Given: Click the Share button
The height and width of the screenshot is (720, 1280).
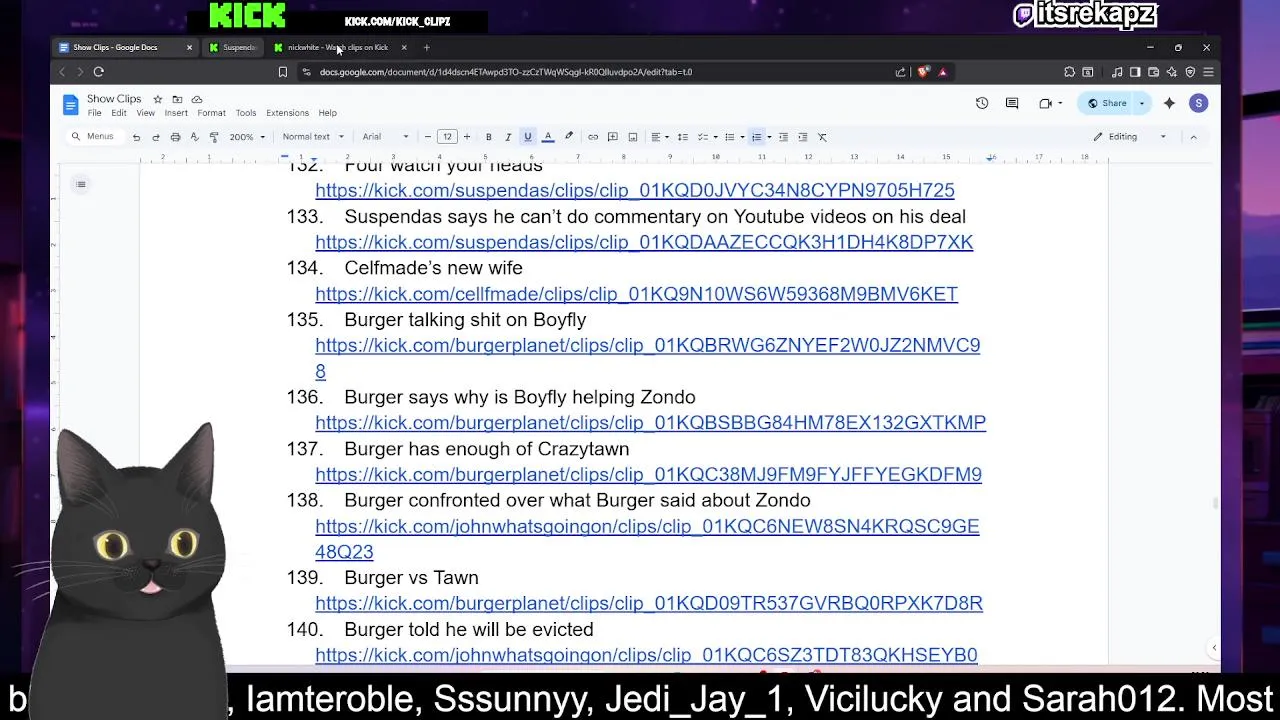Looking at the screenshot, I should (1106, 103).
